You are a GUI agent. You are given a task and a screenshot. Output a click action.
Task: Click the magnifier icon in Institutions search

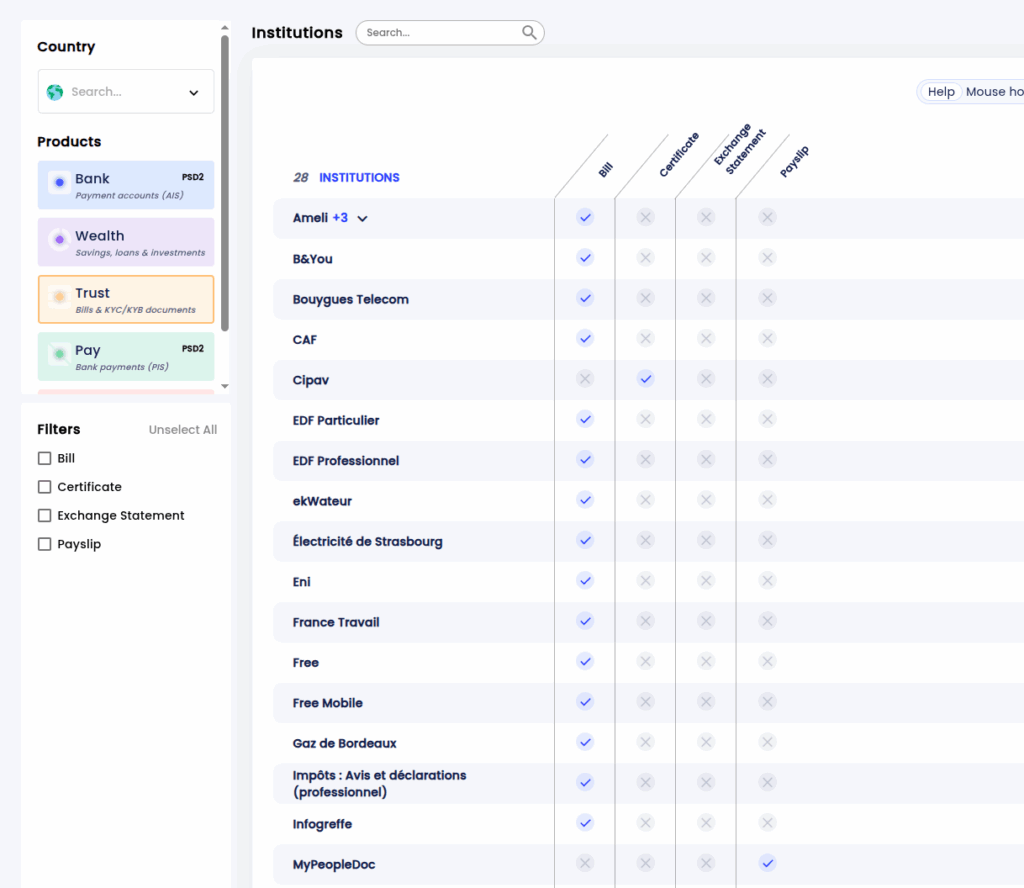(529, 33)
